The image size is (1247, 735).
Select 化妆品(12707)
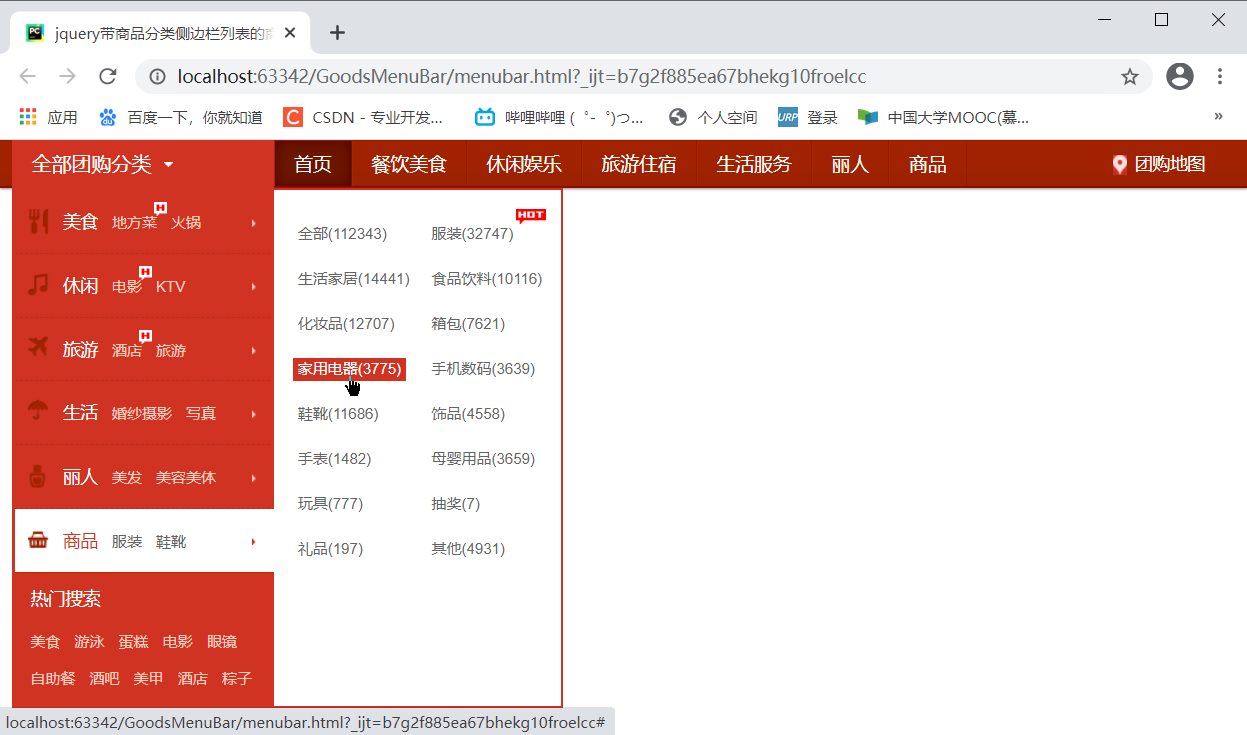[x=346, y=324]
